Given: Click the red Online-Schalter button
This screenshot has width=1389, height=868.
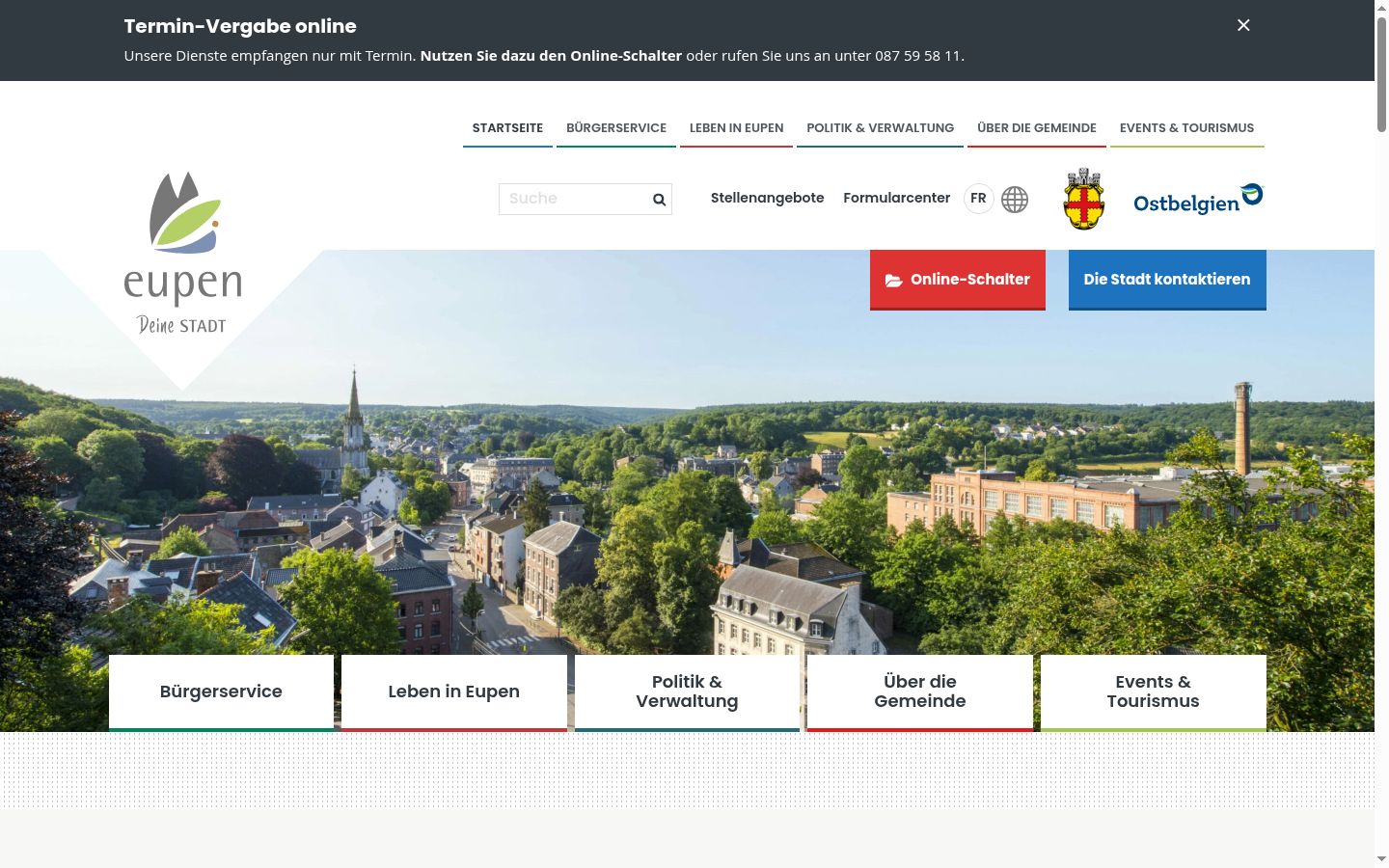Looking at the screenshot, I should 958,280.
